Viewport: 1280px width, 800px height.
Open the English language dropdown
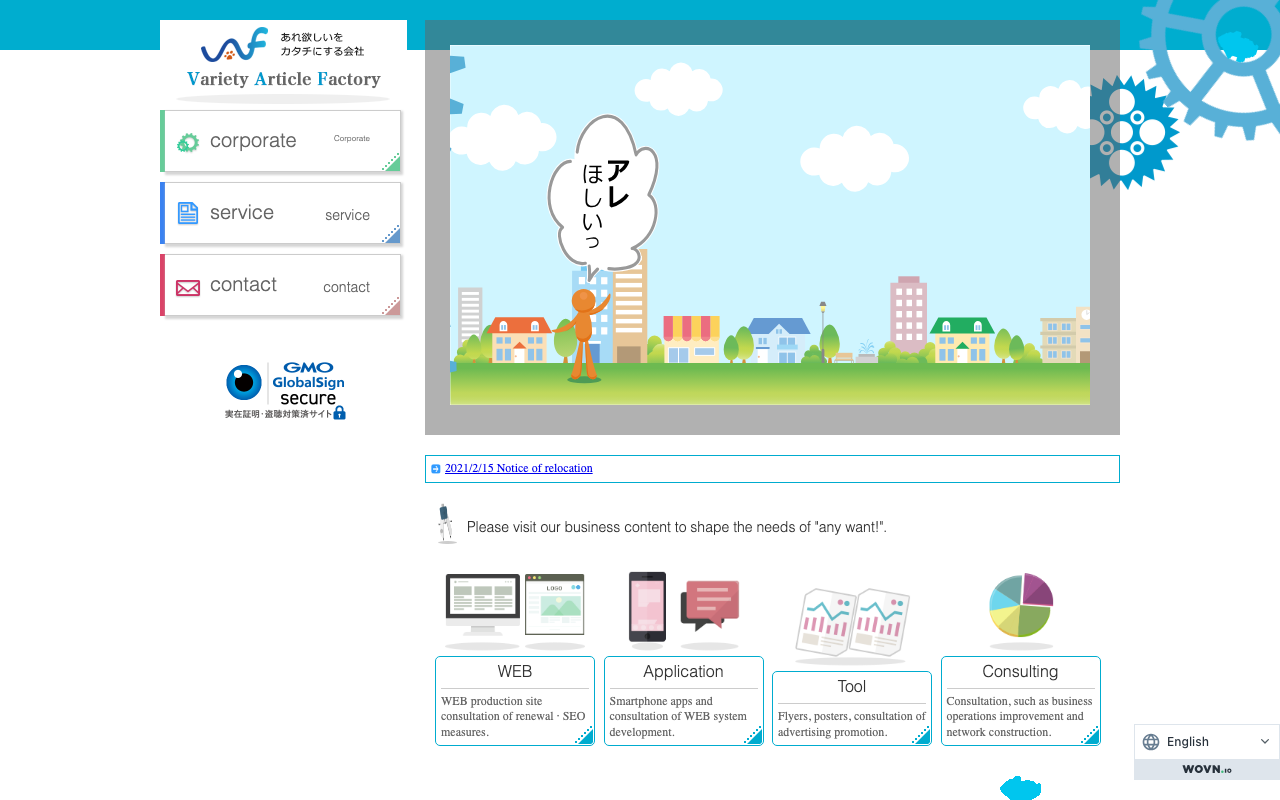pos(1207,742)
